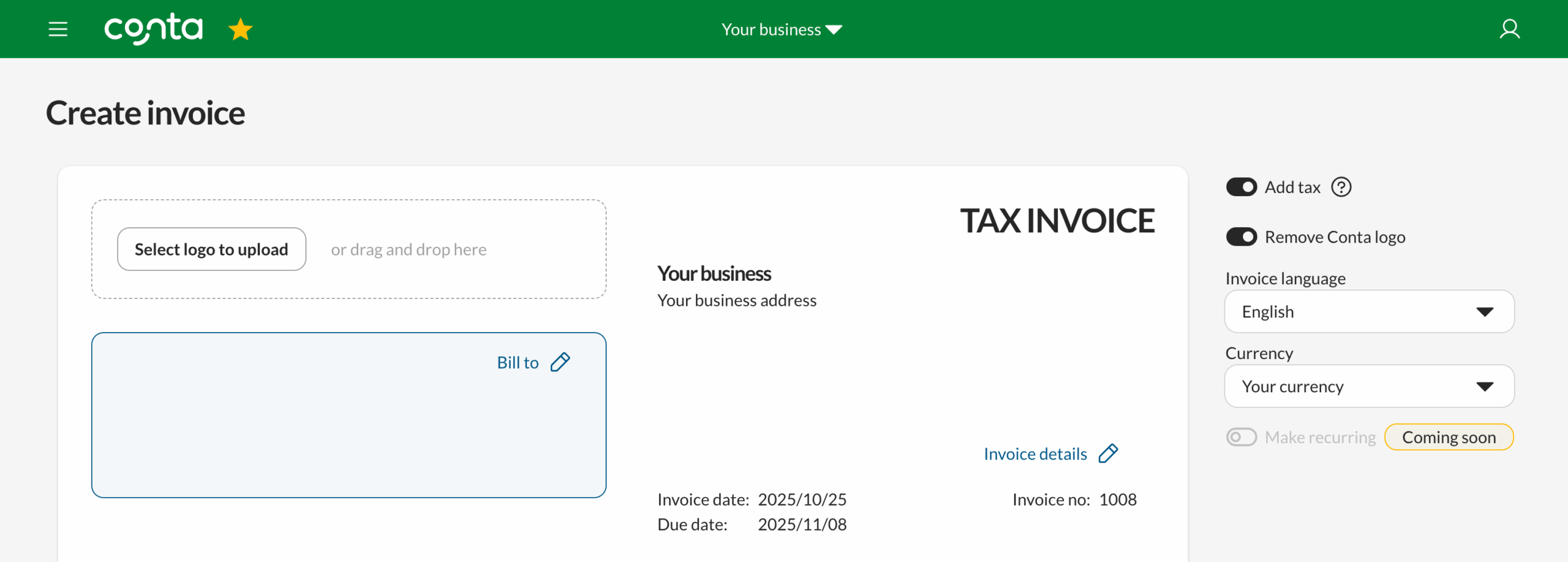
Task: Open Invoice details
Action: 1035,453
